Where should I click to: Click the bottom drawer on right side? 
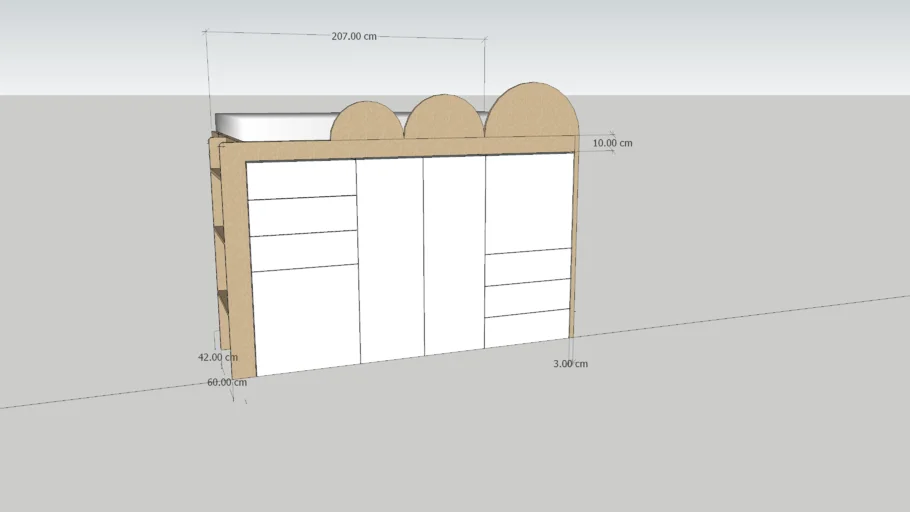click(527, 327)
